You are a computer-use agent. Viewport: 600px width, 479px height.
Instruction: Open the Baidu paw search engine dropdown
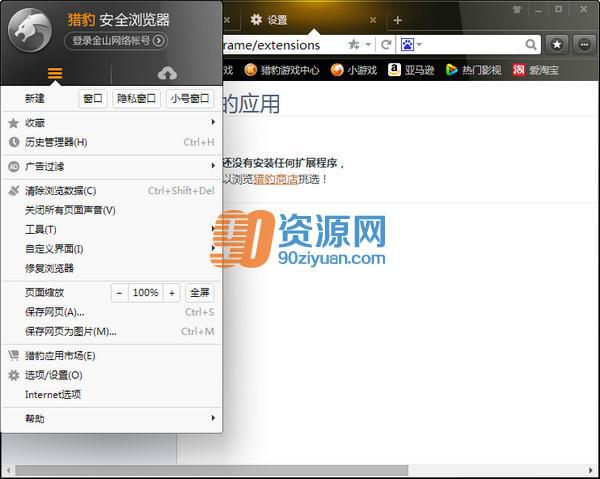click(411, 45)
